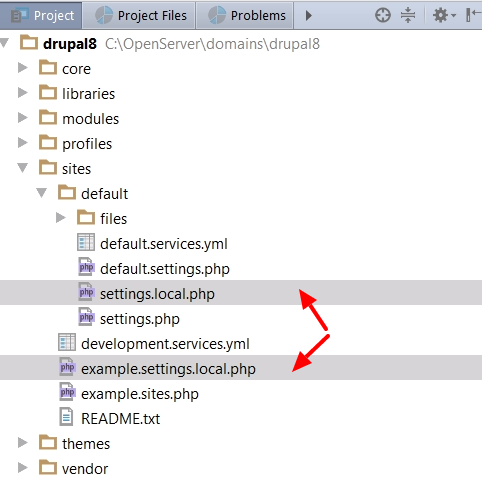Screen dimensions: 482x482
Task: Click the drupal8 root folder icon
Action: [x=29, y=42]
